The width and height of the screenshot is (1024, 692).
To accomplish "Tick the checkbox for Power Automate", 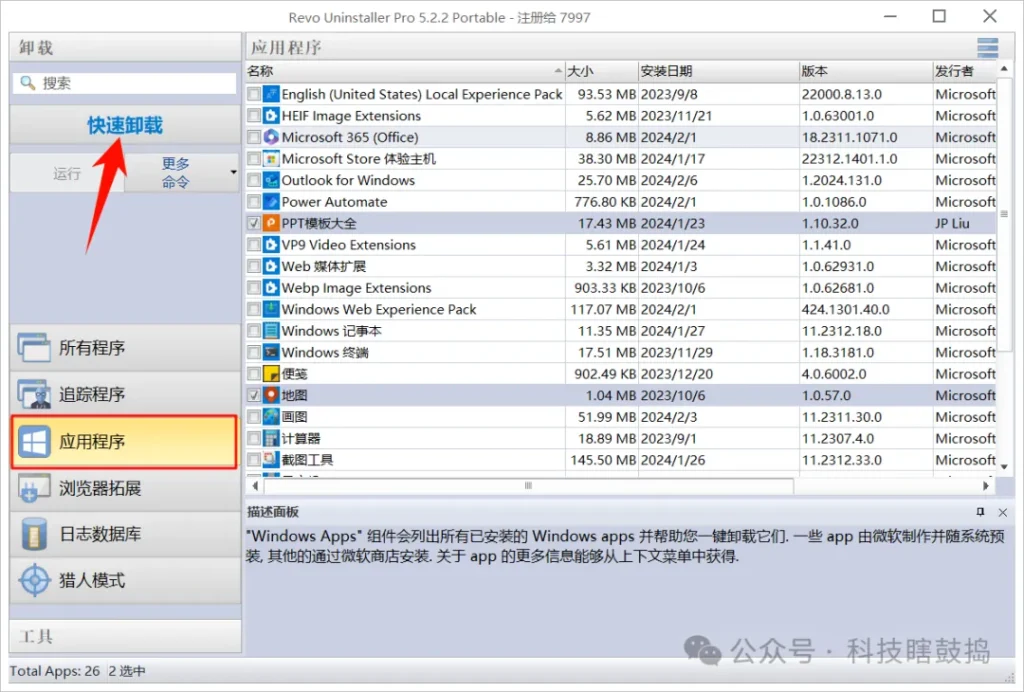I will (x=253, y=202).
